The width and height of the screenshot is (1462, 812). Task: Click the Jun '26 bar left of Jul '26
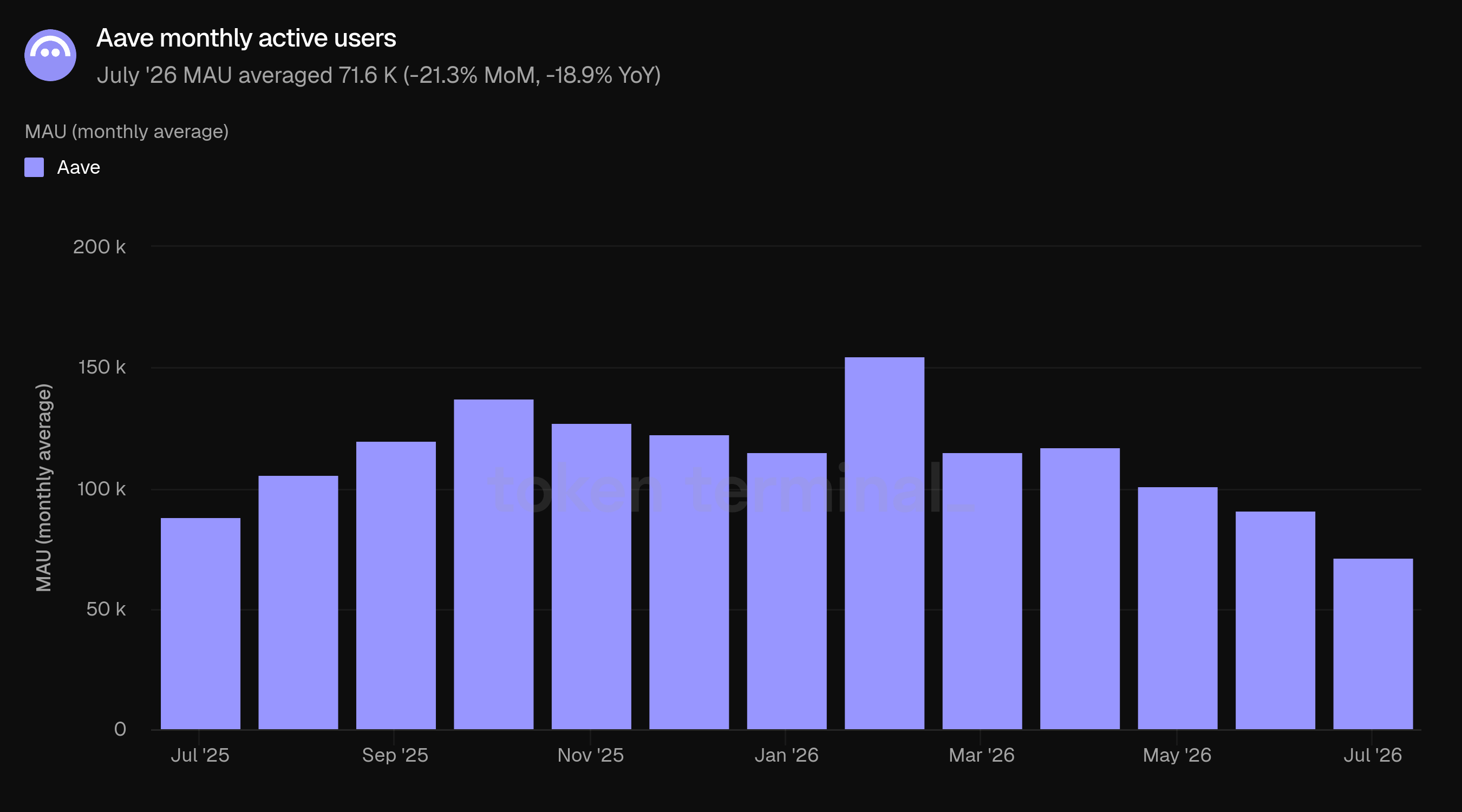[1275, 620]
